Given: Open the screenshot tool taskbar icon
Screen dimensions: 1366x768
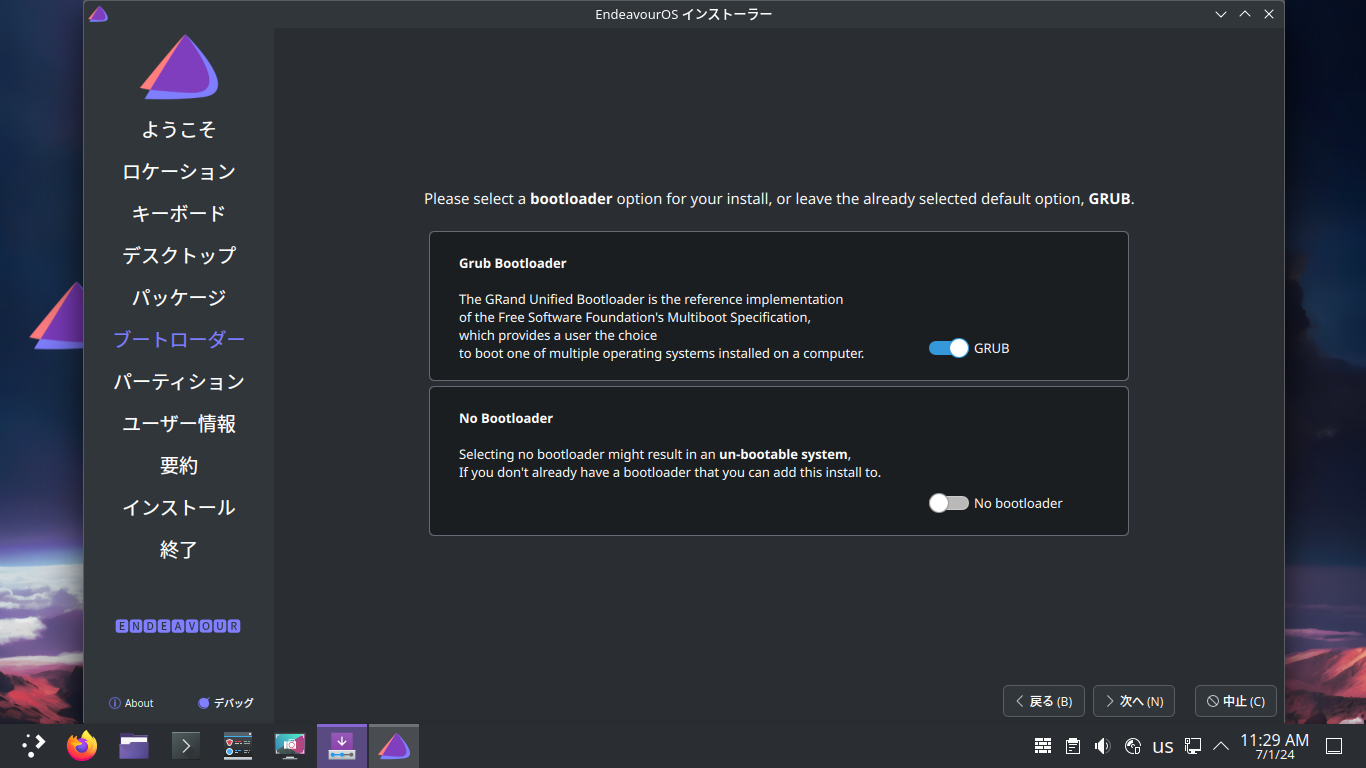Looking at the screenshot, I should 290,746.
